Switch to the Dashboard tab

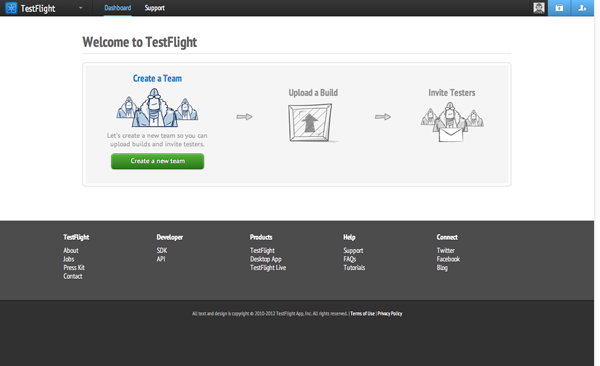pos(118,8)
